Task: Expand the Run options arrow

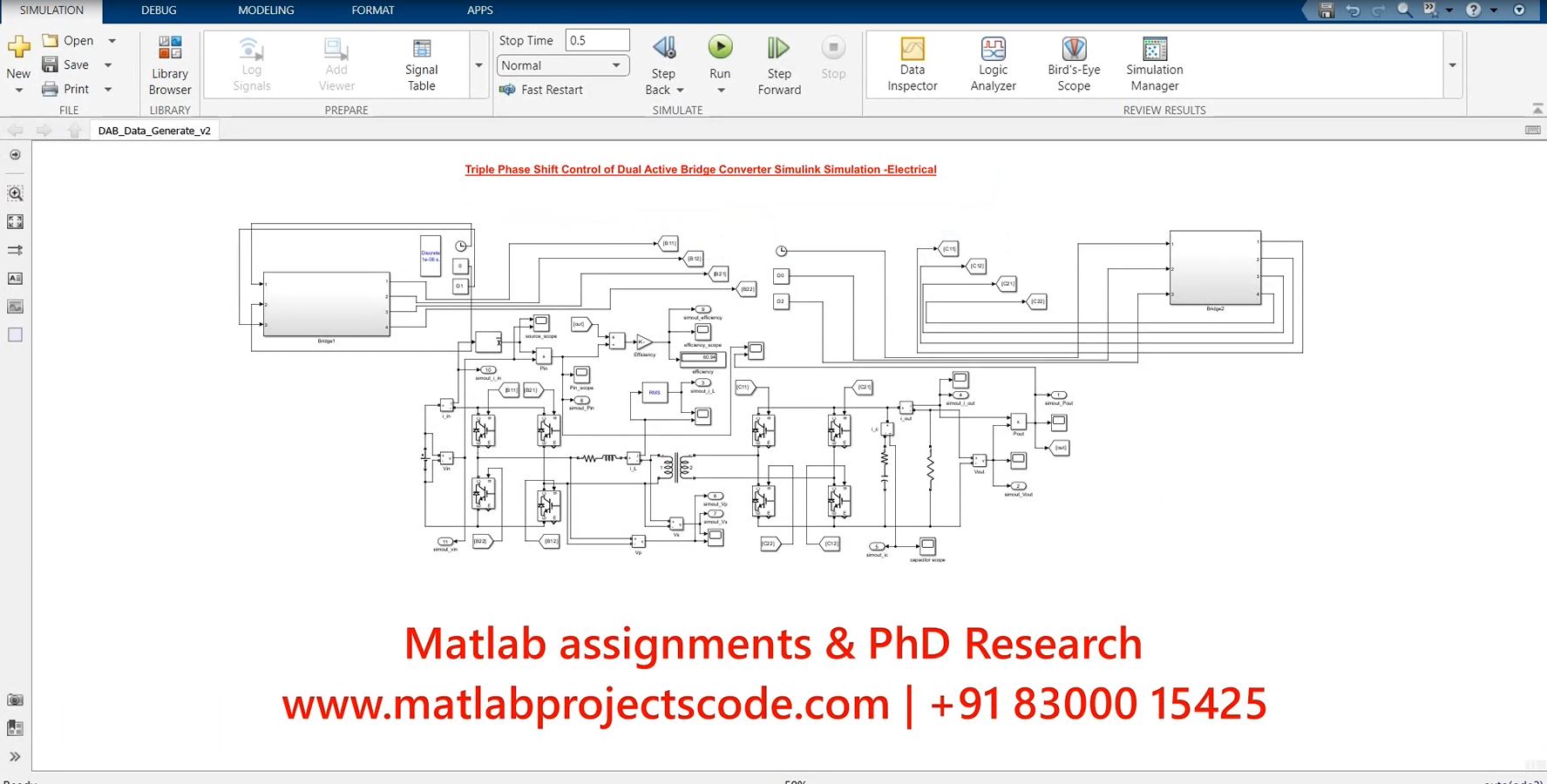Action: tap(720, 91)
